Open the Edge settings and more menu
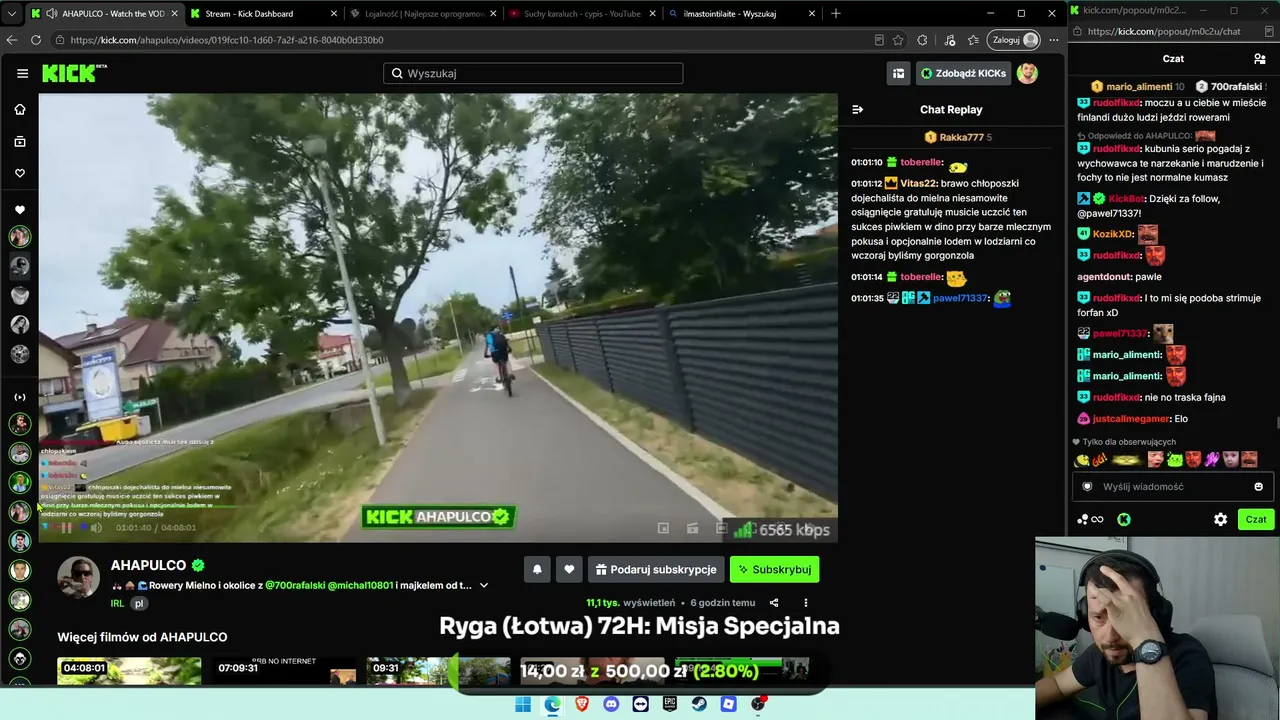 coord(1053,40)
